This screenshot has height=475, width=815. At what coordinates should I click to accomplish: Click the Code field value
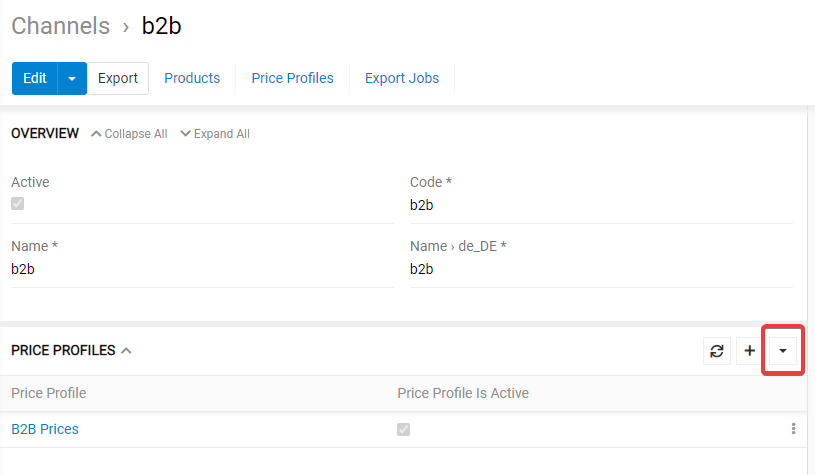click(x=422, y=206)
